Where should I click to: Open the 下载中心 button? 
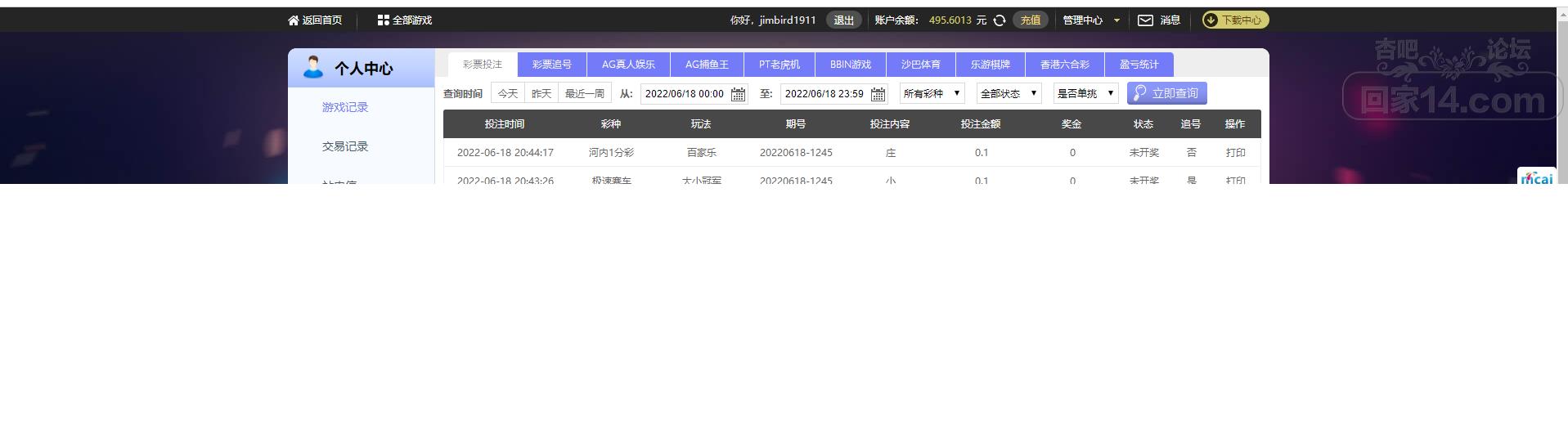point(1235,20)
